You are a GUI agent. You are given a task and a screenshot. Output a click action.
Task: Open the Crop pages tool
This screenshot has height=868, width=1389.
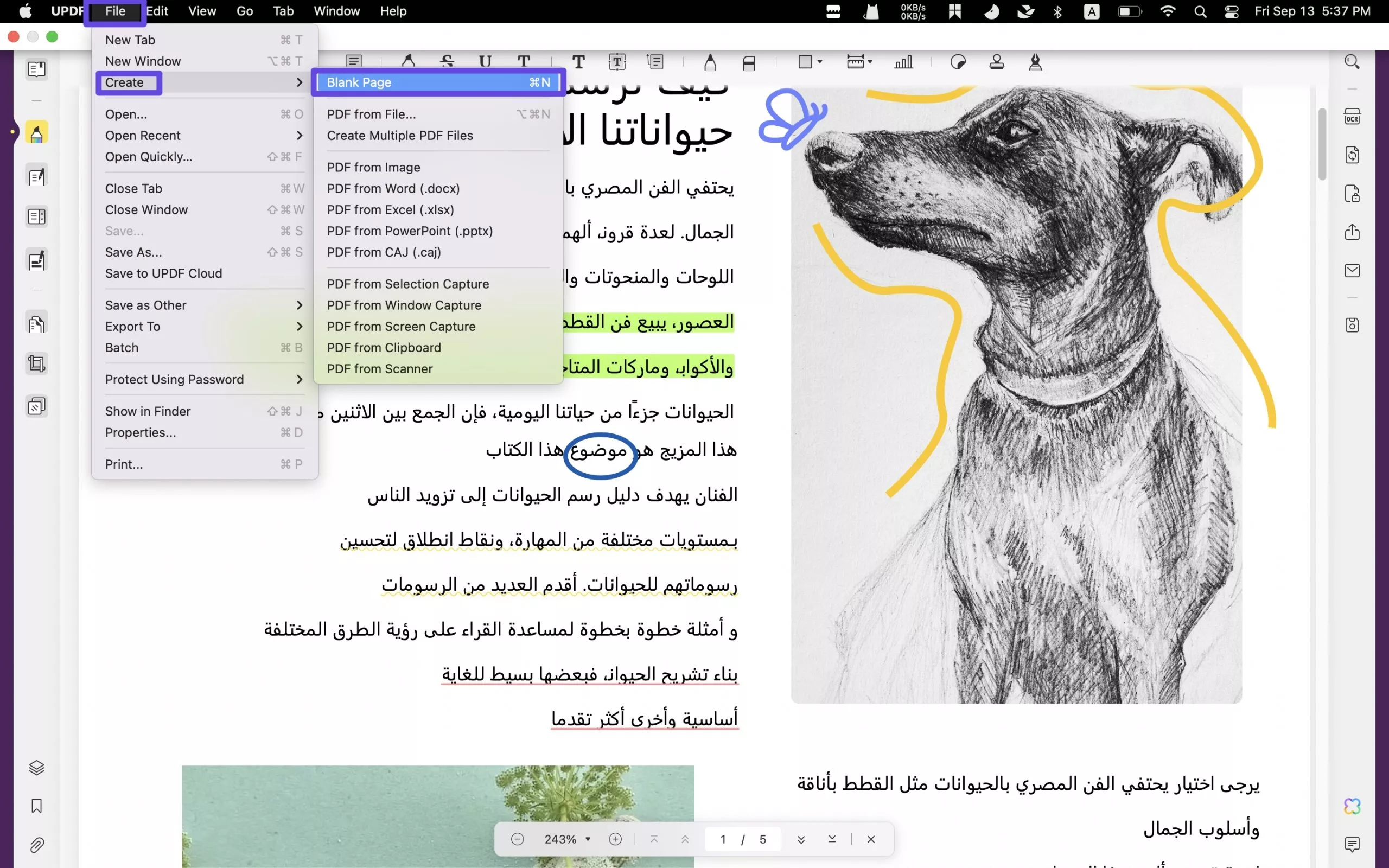36,363
